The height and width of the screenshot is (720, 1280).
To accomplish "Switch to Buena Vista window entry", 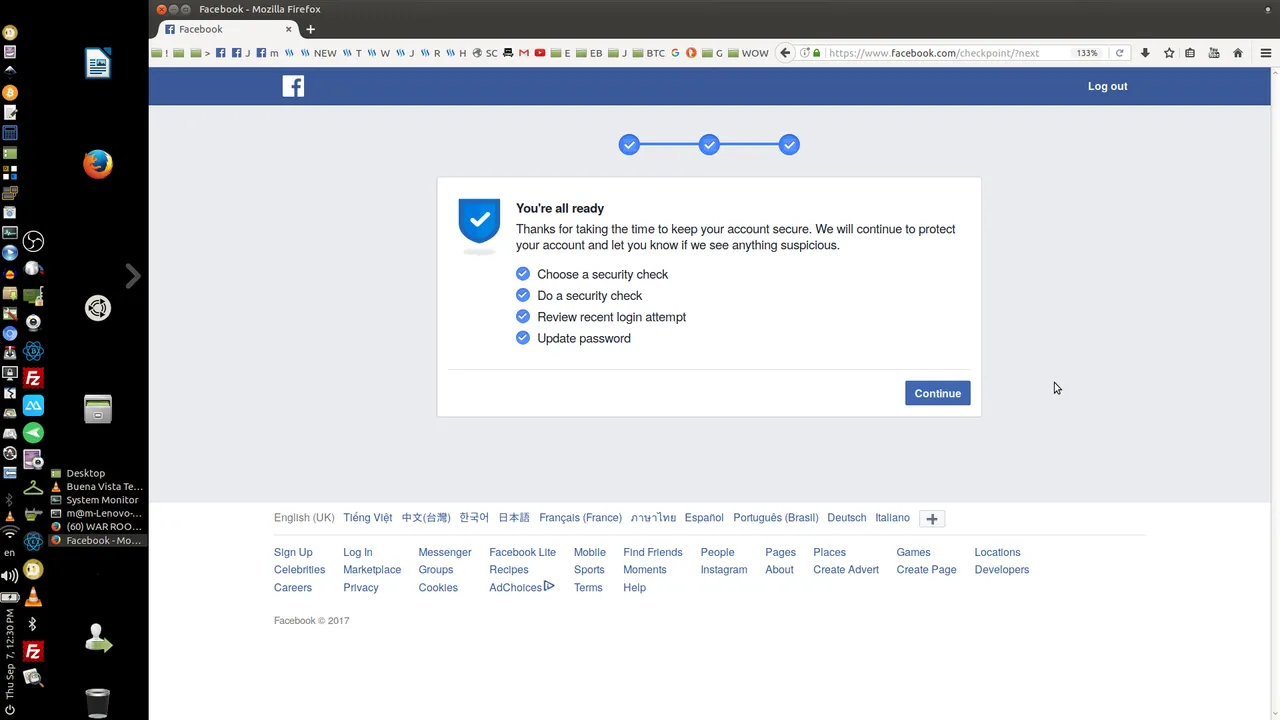I will 97,487.
